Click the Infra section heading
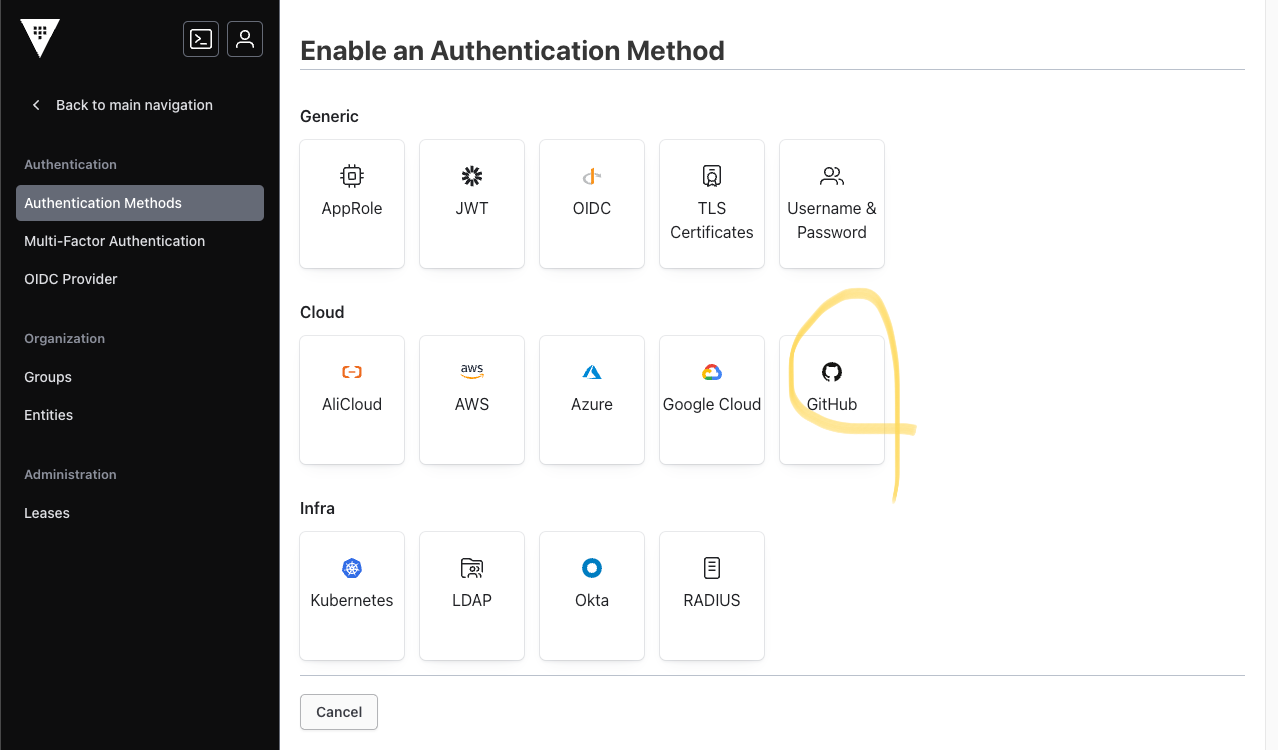 coord(317,508)
